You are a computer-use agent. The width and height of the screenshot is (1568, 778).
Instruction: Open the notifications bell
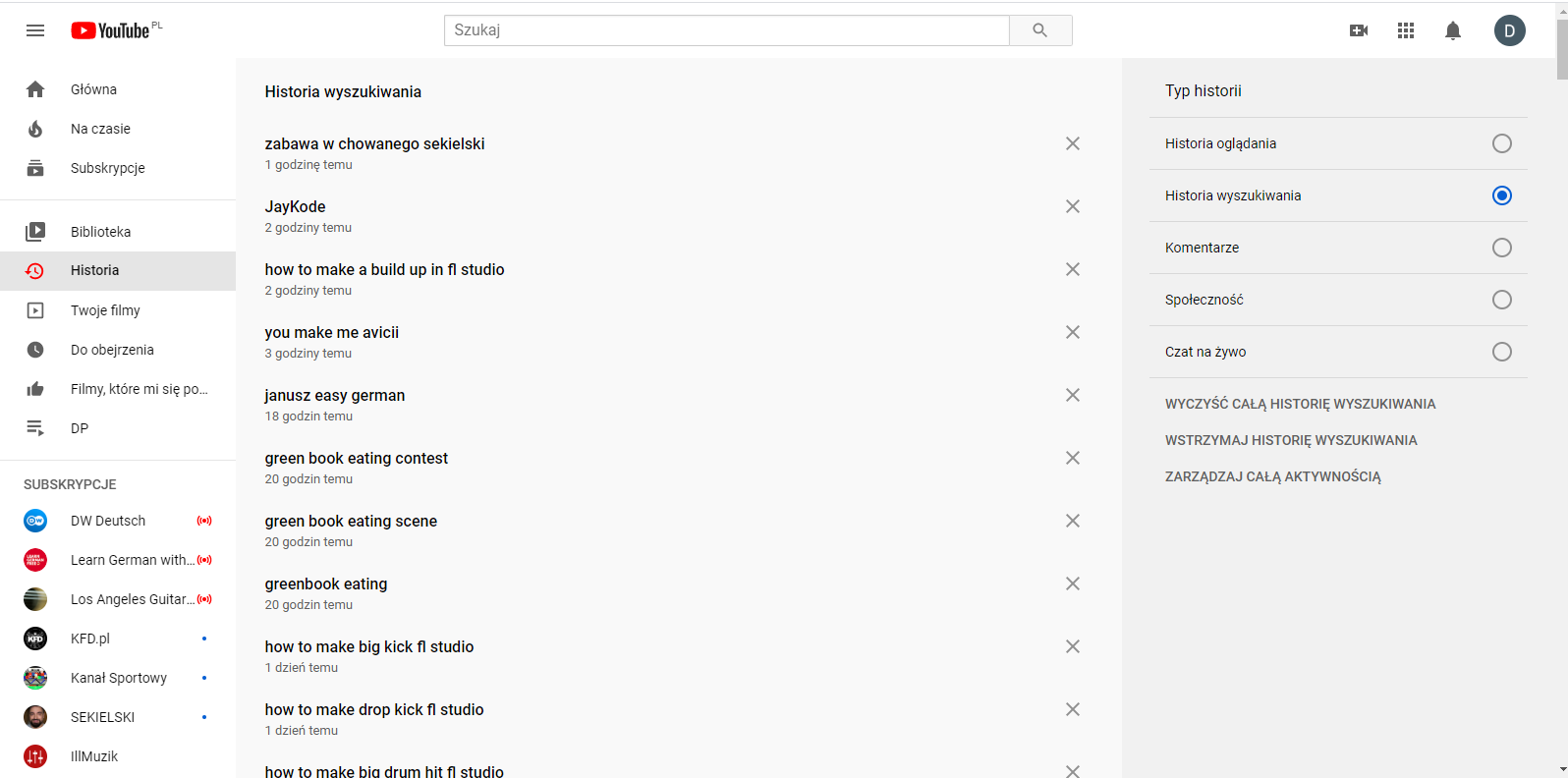[1453, 30]
